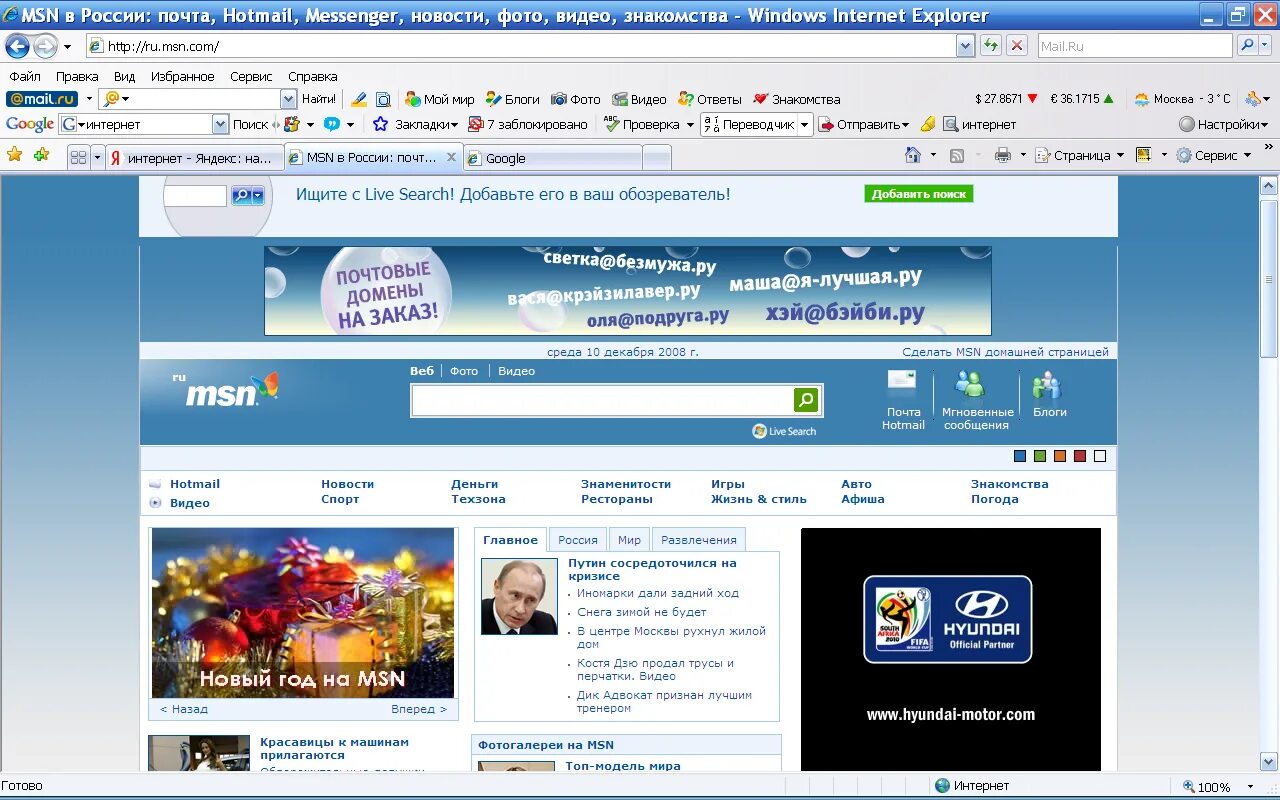Click the Вперед > slideshow link

coord(419,709)
